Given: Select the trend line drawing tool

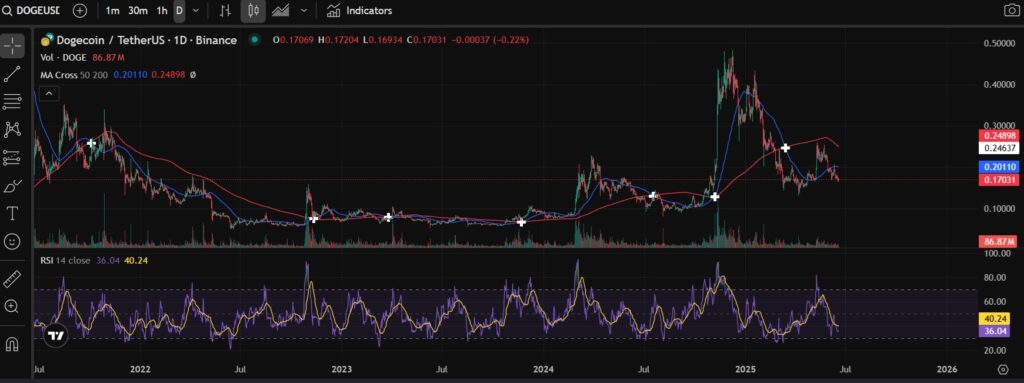Looking at the screenshot, I should click(x=12, y=74).
